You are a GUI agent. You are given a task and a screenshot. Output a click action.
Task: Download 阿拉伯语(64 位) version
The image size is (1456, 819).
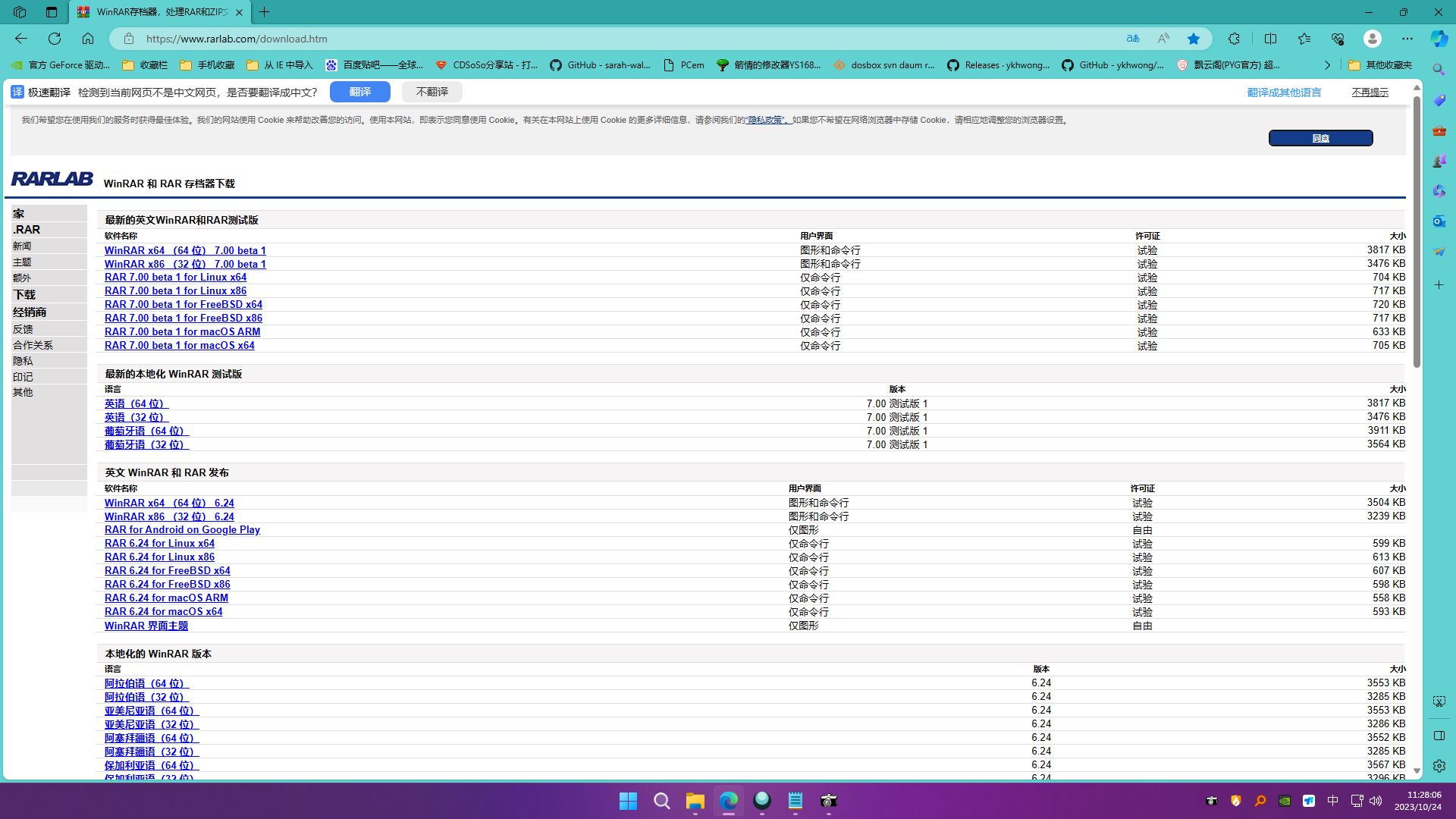click(146, 683)
